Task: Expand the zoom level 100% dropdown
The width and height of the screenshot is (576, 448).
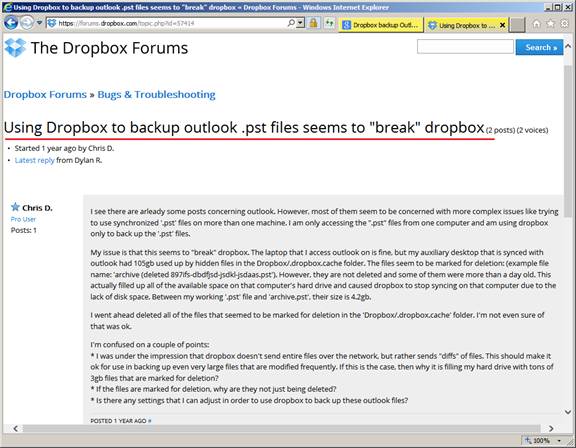Action: click(559, 440)
